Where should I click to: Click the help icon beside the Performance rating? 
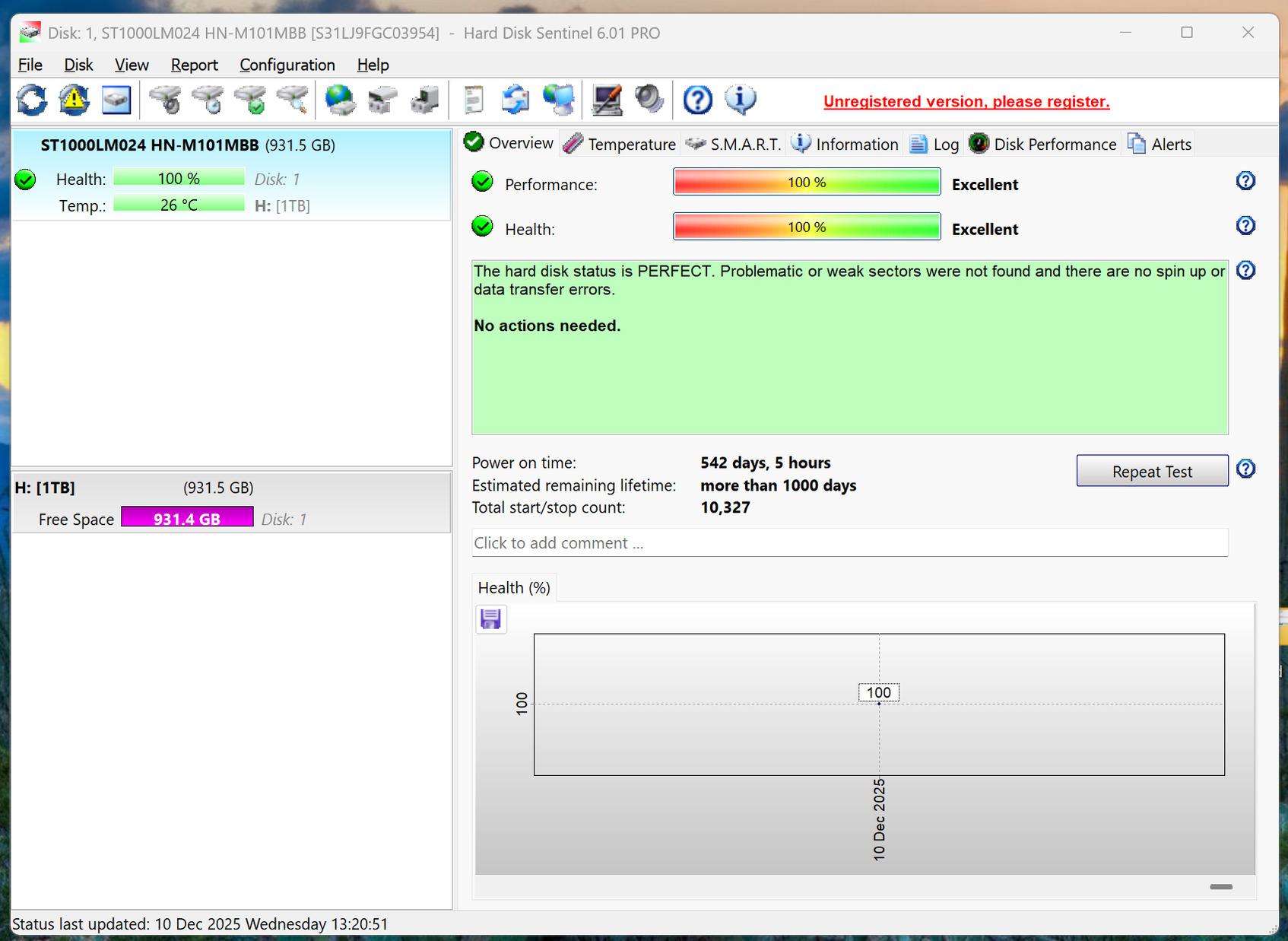(1245, 181)
